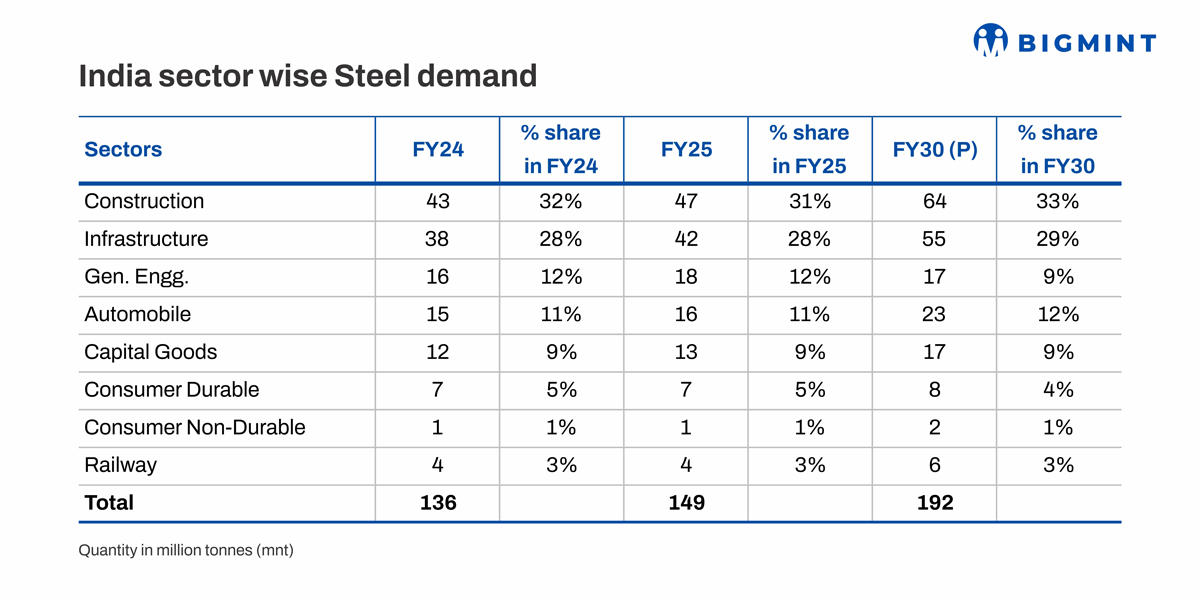1200x600 pixels.
Task: Click the 'Quantity in million tonnes' footnote
Action: (186, 550)
